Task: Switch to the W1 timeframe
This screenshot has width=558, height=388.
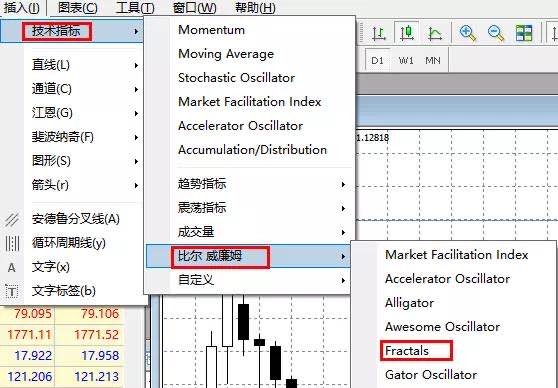Action: click(406, 61)
